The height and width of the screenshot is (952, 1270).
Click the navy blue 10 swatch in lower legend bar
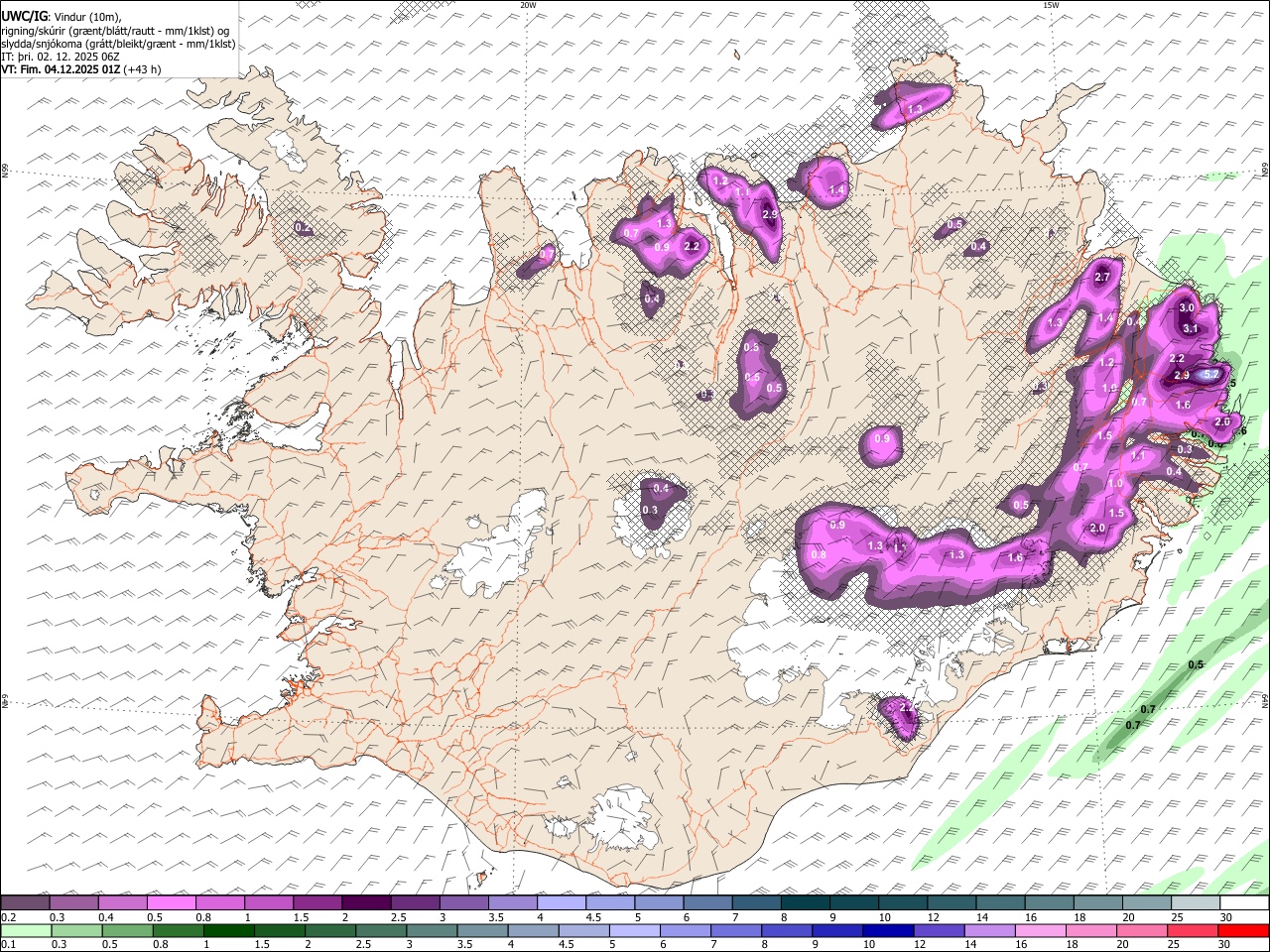887,931
